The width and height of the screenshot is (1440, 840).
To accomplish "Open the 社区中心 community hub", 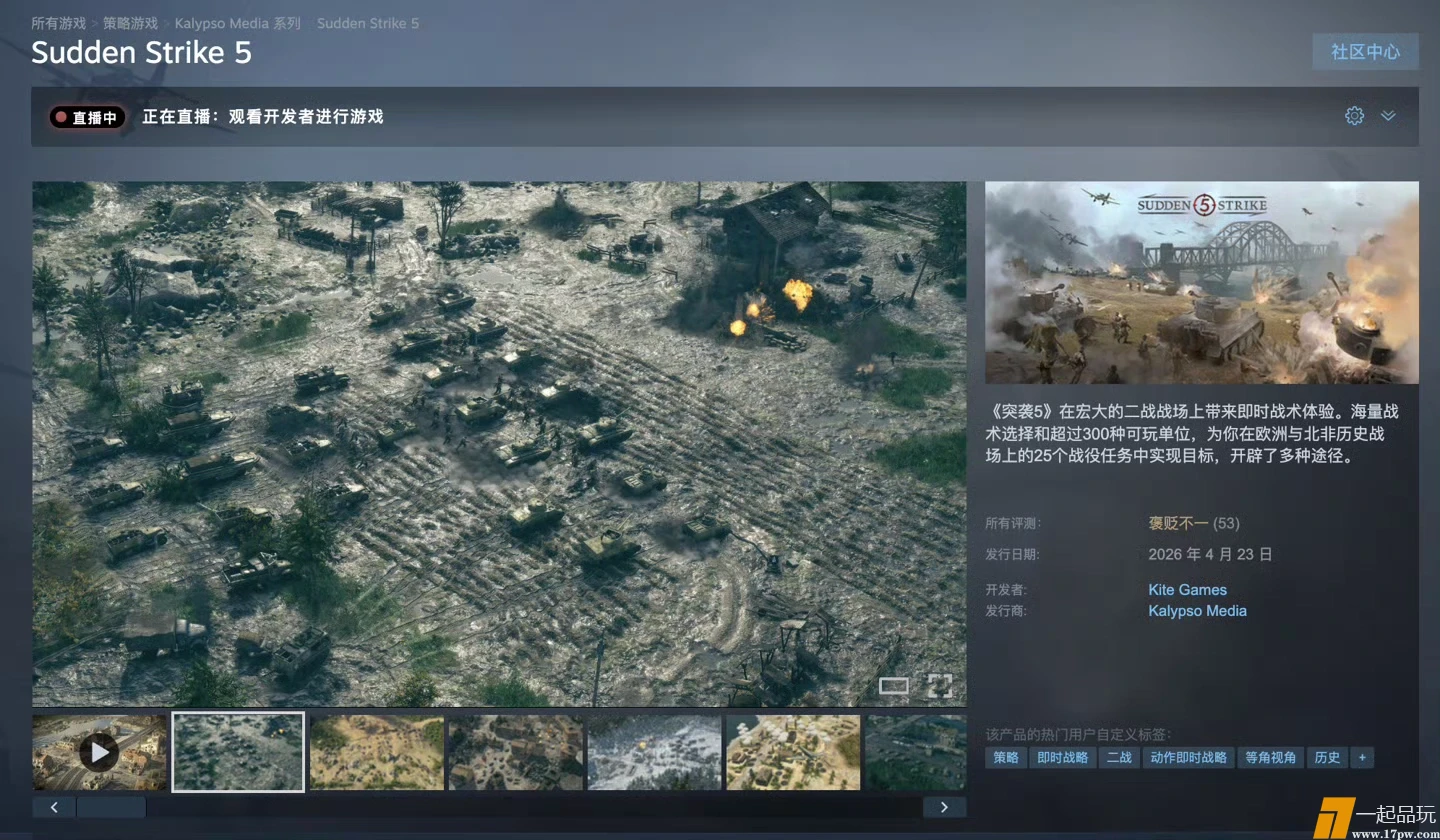I will click(1365, 52).
